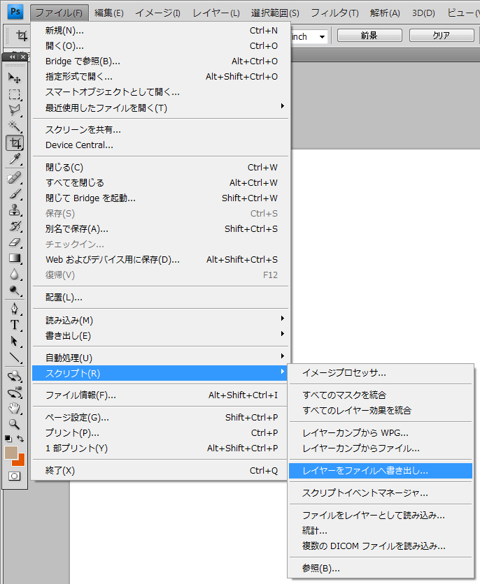
Task: Open the スクリプト(R) submenu item
Action: pos(160,373)
